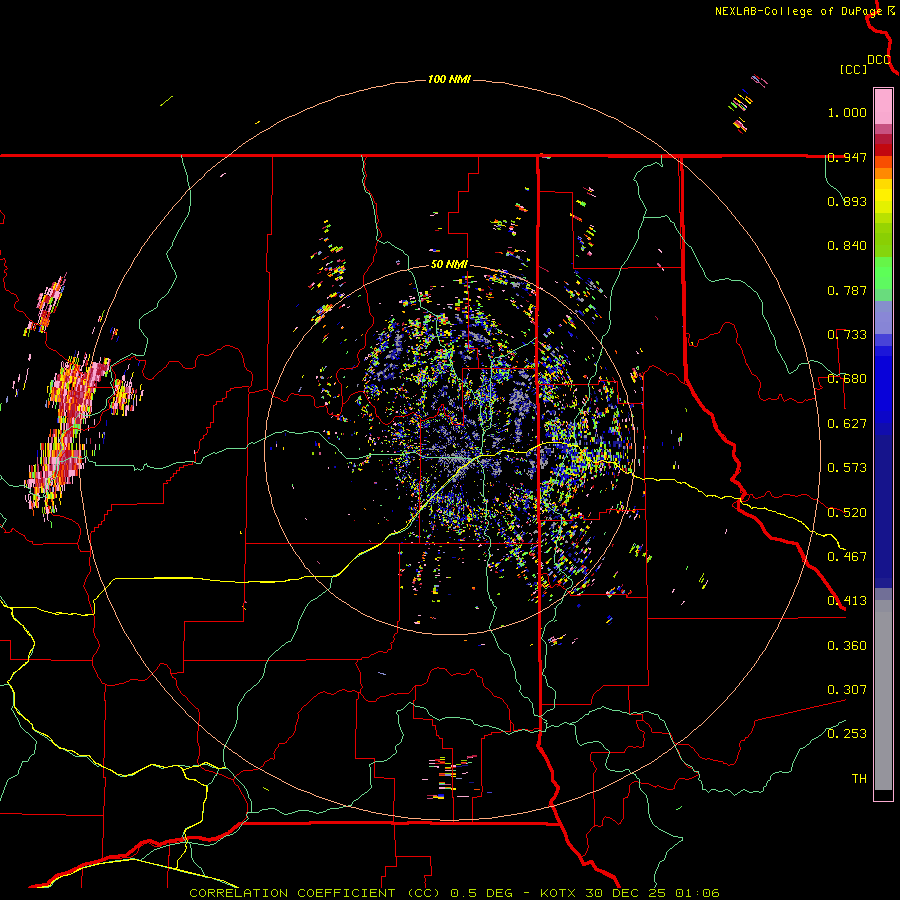This screenshot has width=900, height=900.
Task: Click the TH threshold label
Action: [859, 779]
